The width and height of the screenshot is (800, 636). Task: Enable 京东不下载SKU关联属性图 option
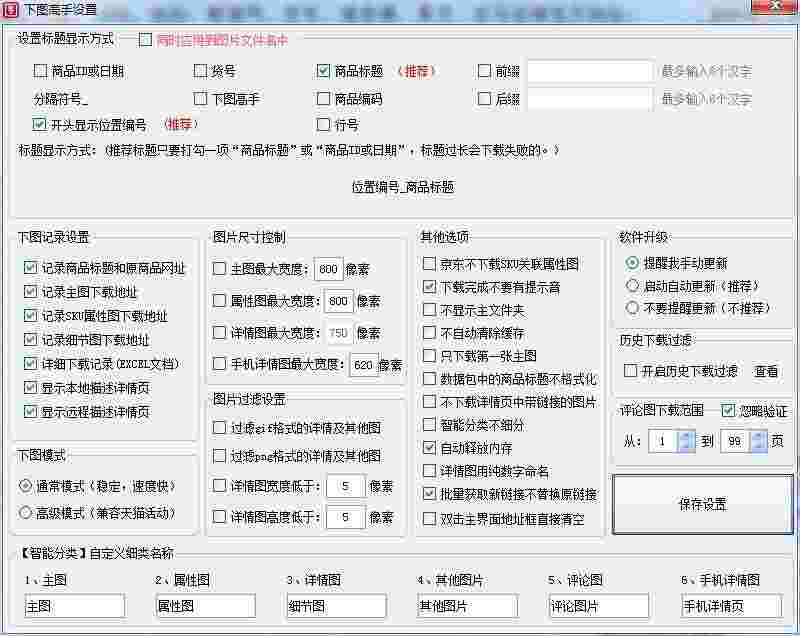point(430,262)
